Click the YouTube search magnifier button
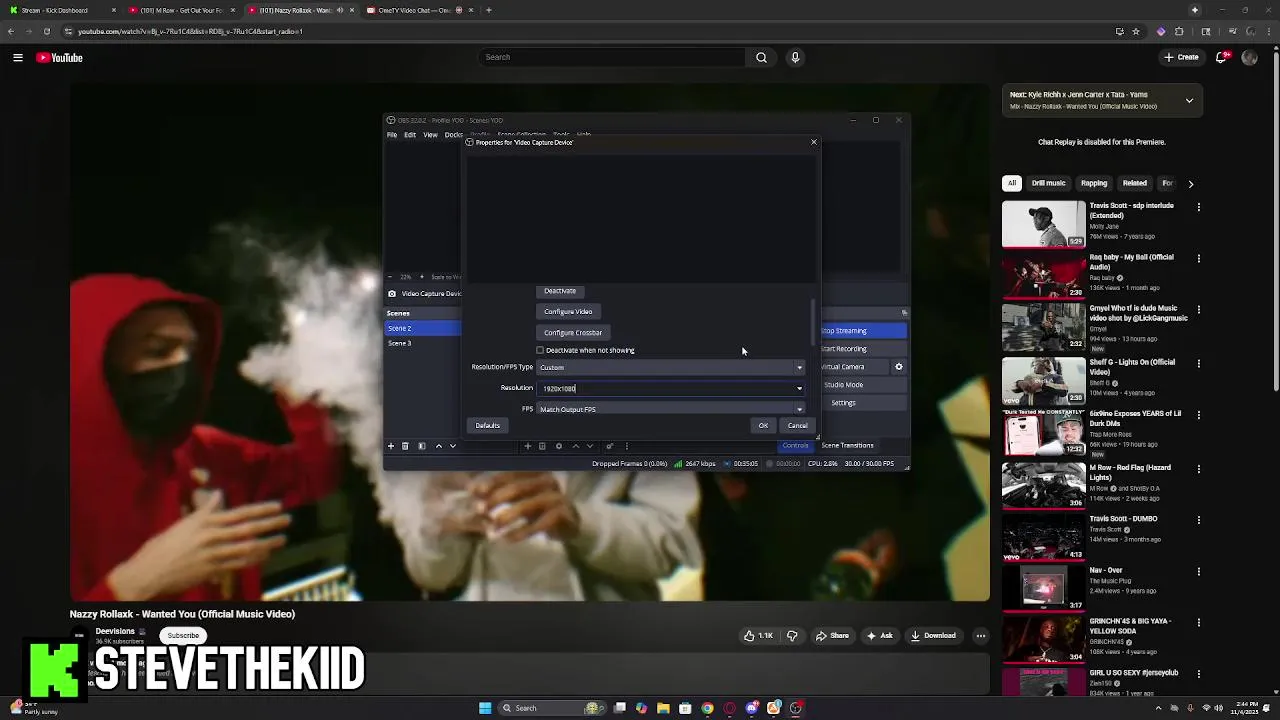This screenshot has height=720, width=1280. pyautogui.click(x=761, y=57)
